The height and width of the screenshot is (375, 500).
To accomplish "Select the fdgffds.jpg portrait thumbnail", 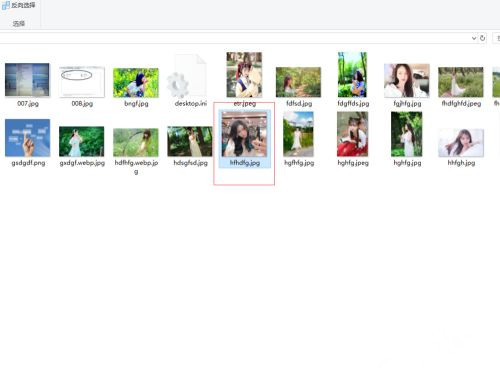I will pyautogui.click(x=352, y=75).
